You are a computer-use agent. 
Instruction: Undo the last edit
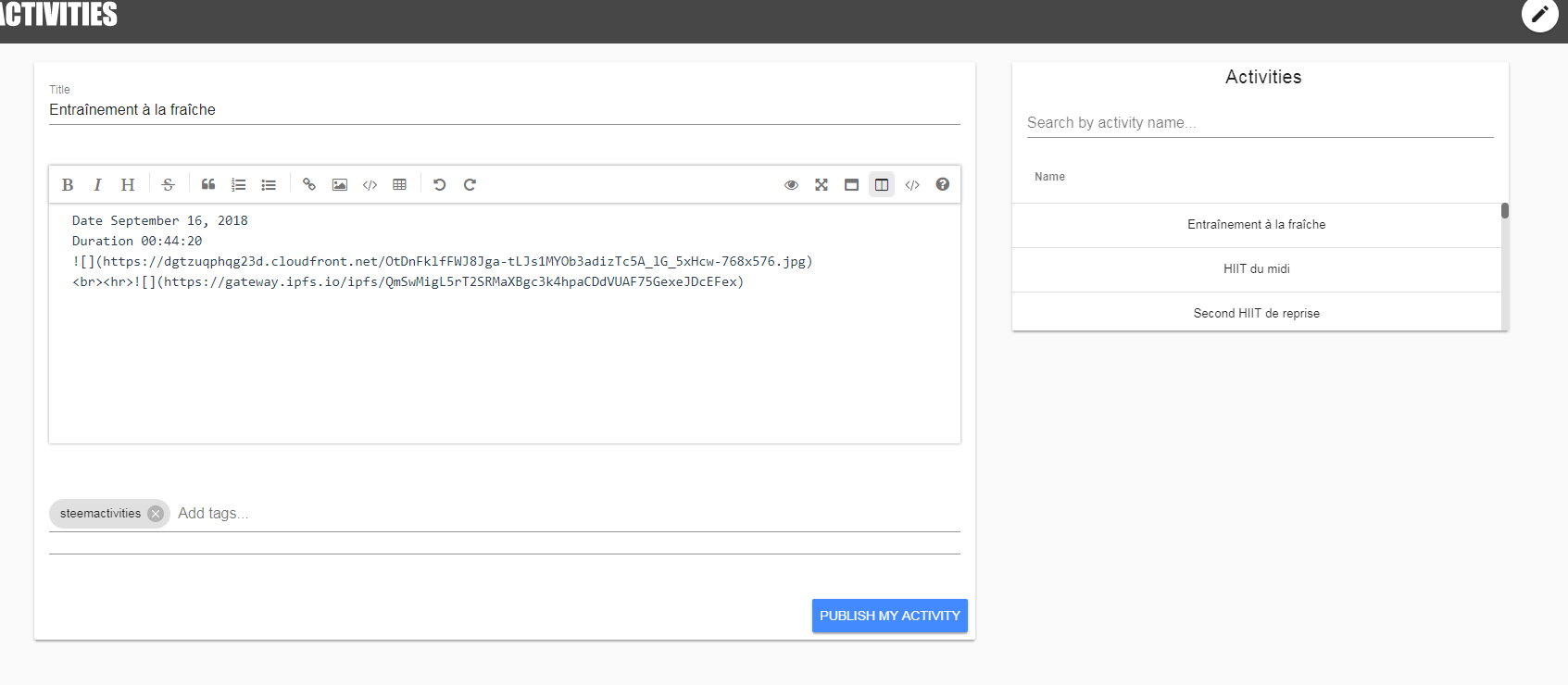pyautogui.click(x=440, y=185)
